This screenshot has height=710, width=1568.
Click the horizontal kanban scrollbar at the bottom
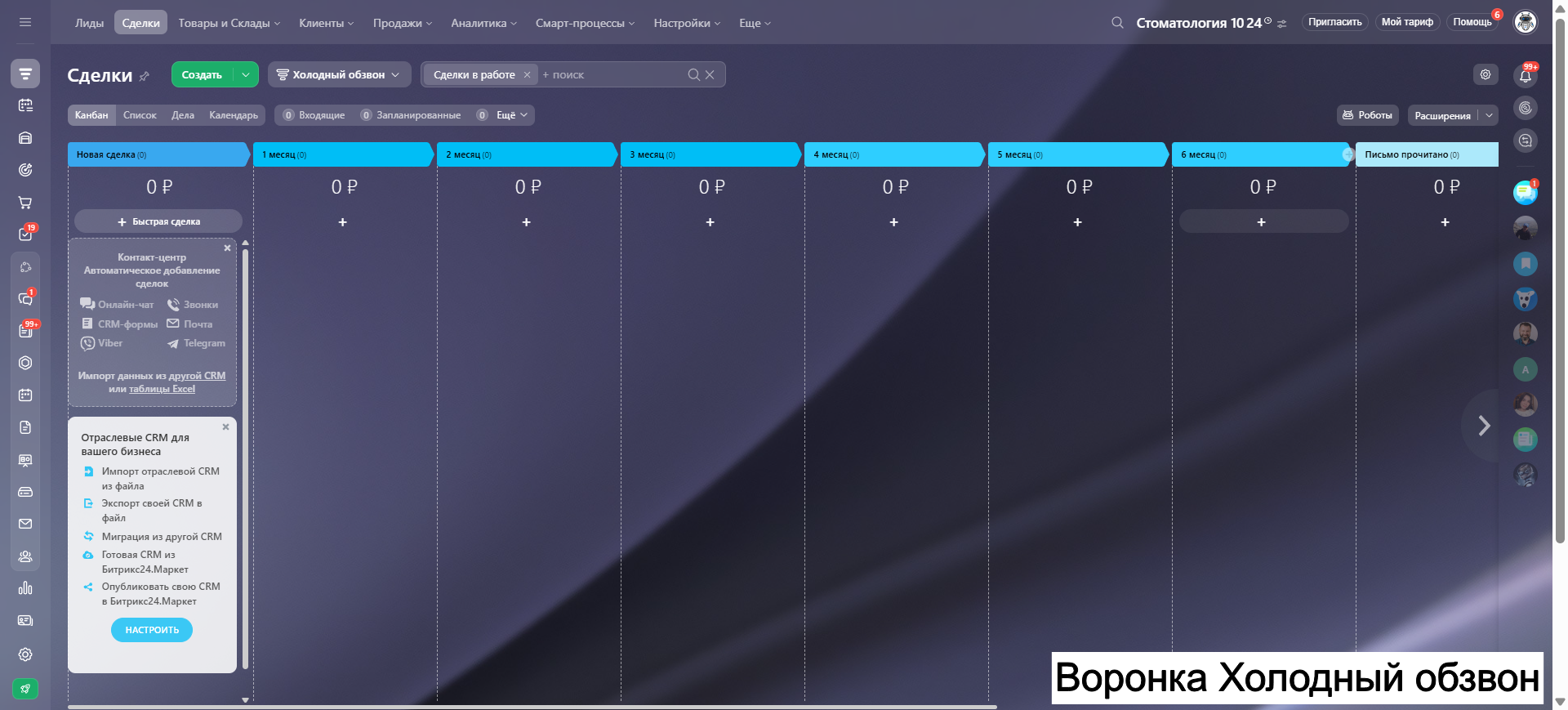[532, 707]
